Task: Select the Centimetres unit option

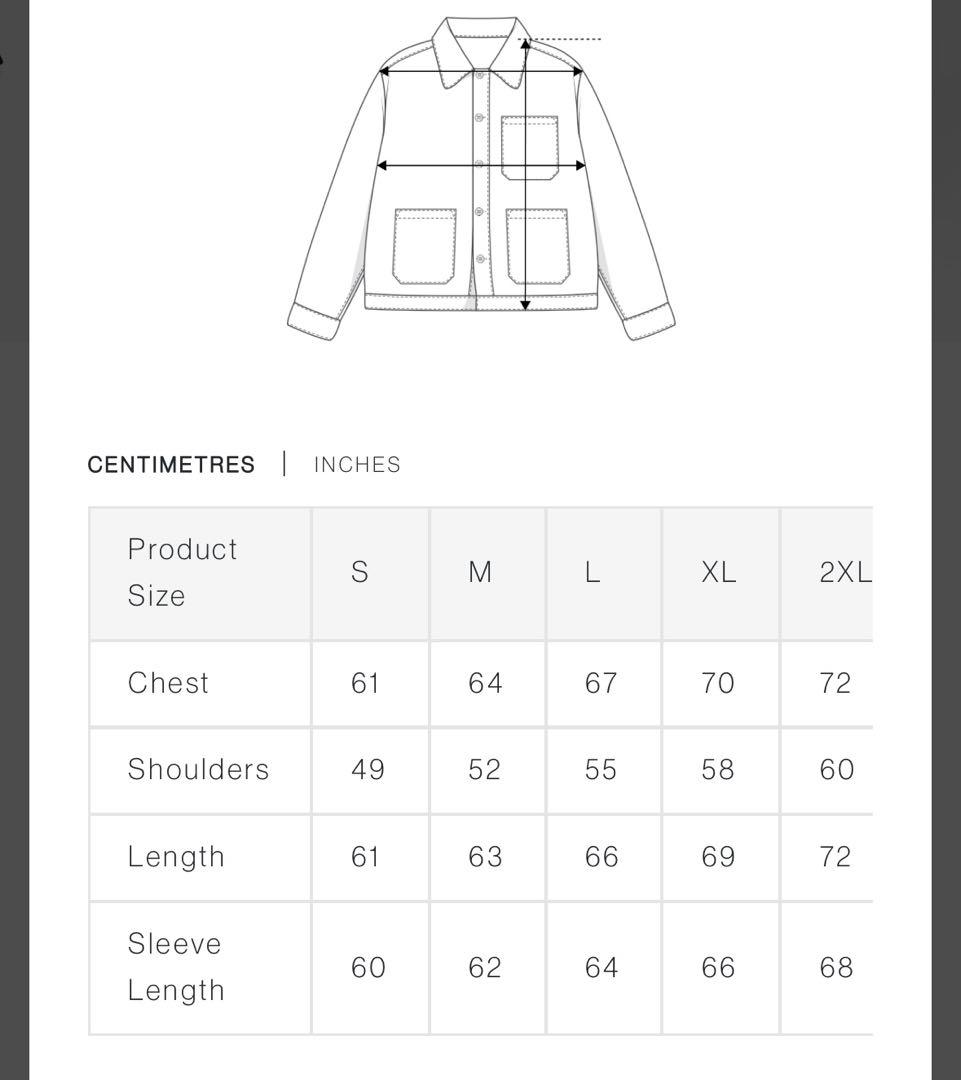Action: 171,465
